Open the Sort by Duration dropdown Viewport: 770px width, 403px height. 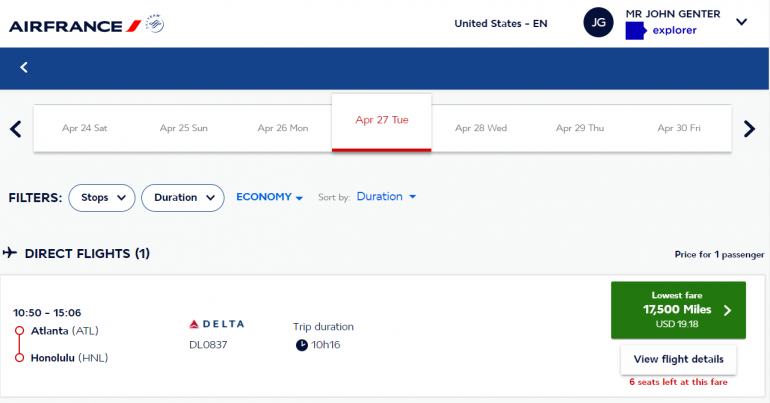(386, 197)
